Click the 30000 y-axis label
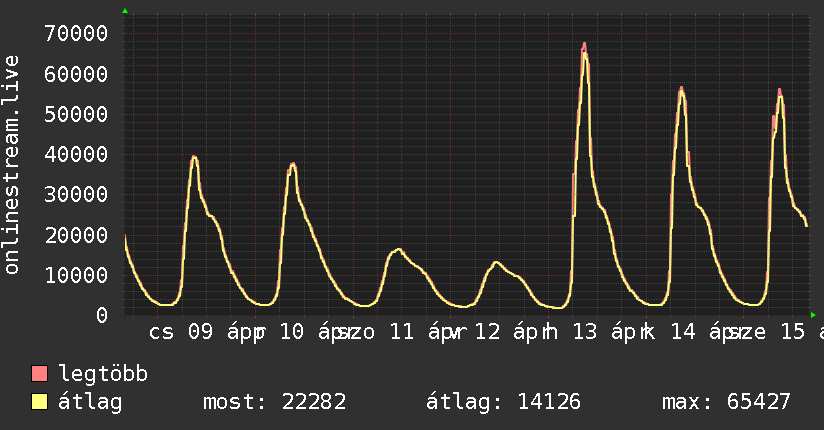Viewport: 824px width, 430px height. click(76, 194)
